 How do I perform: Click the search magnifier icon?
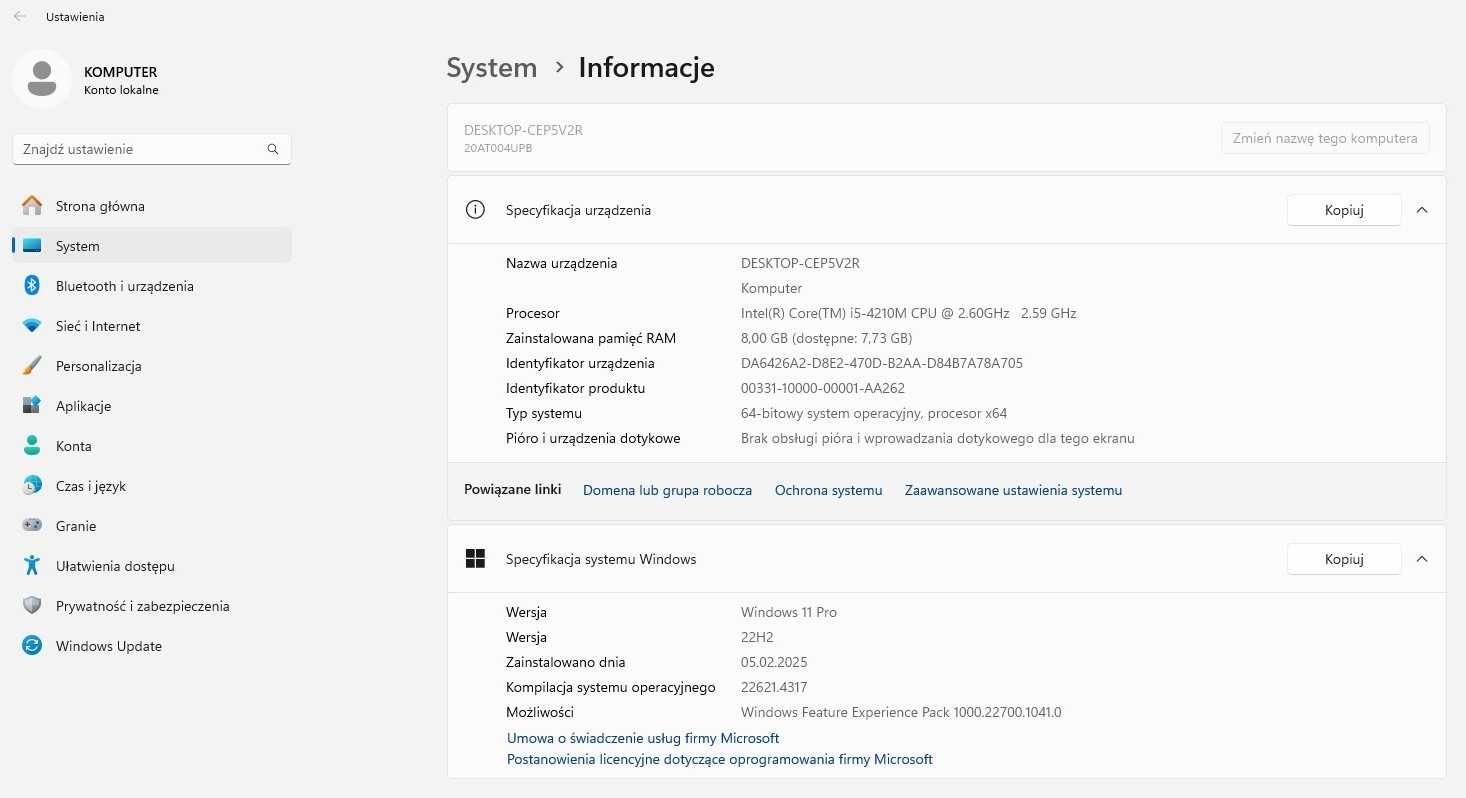tap(273, 149)
